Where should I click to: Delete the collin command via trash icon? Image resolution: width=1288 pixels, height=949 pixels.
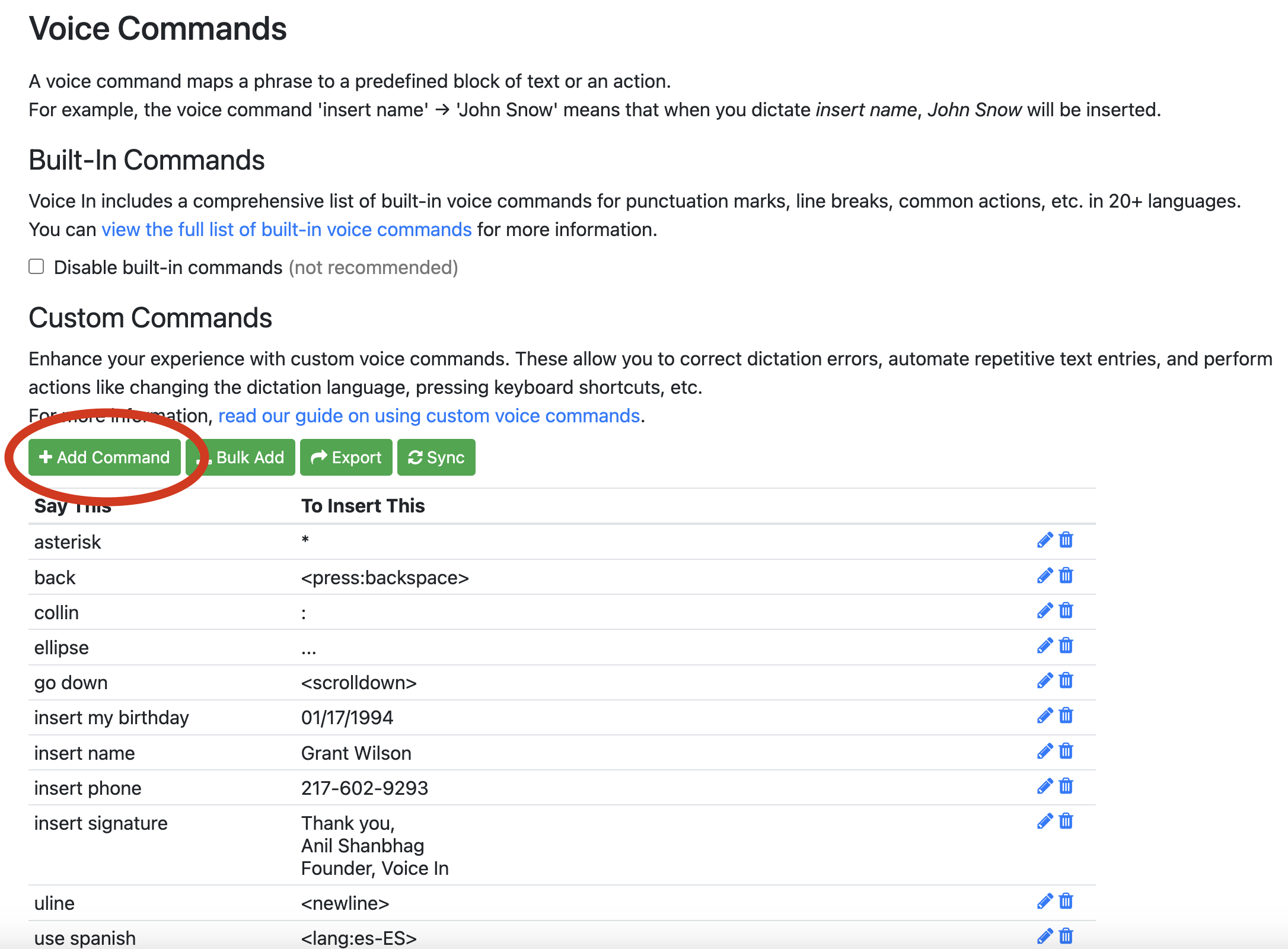(1066, 611)
